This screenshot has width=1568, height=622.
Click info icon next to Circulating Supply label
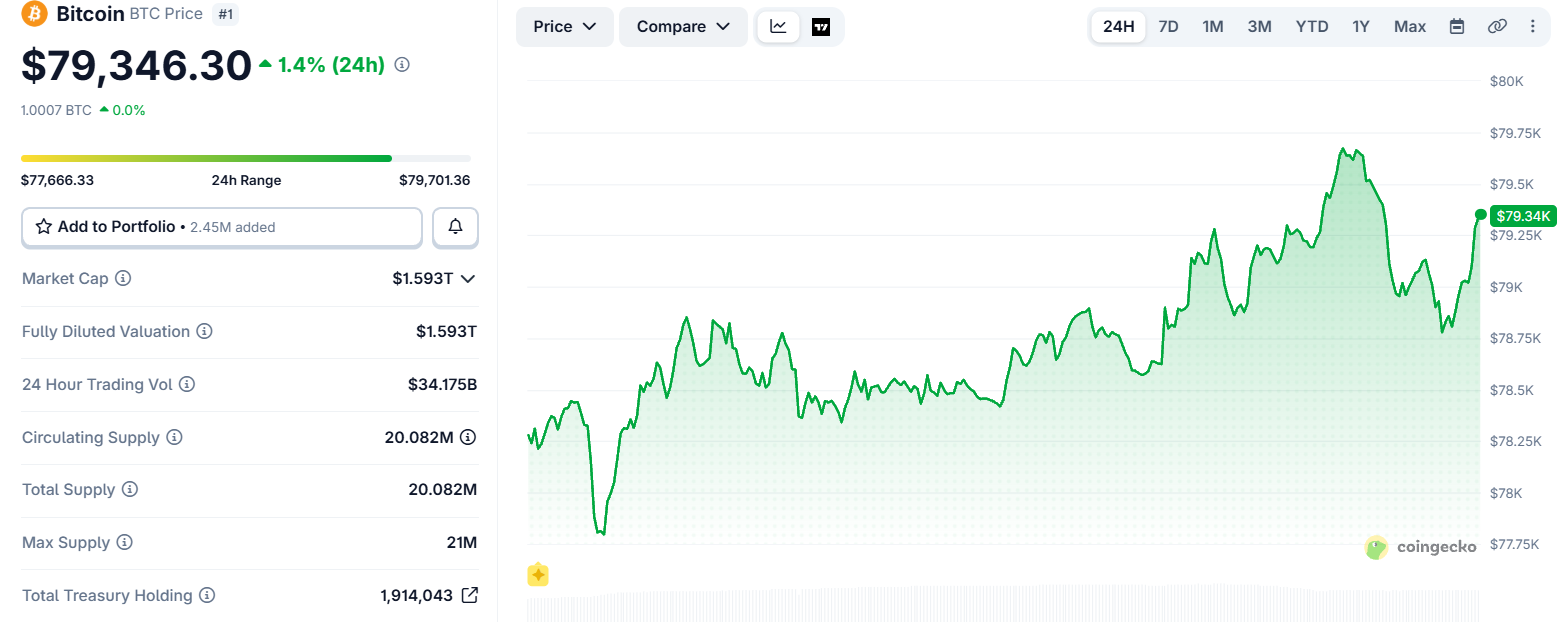coord(174,438)
